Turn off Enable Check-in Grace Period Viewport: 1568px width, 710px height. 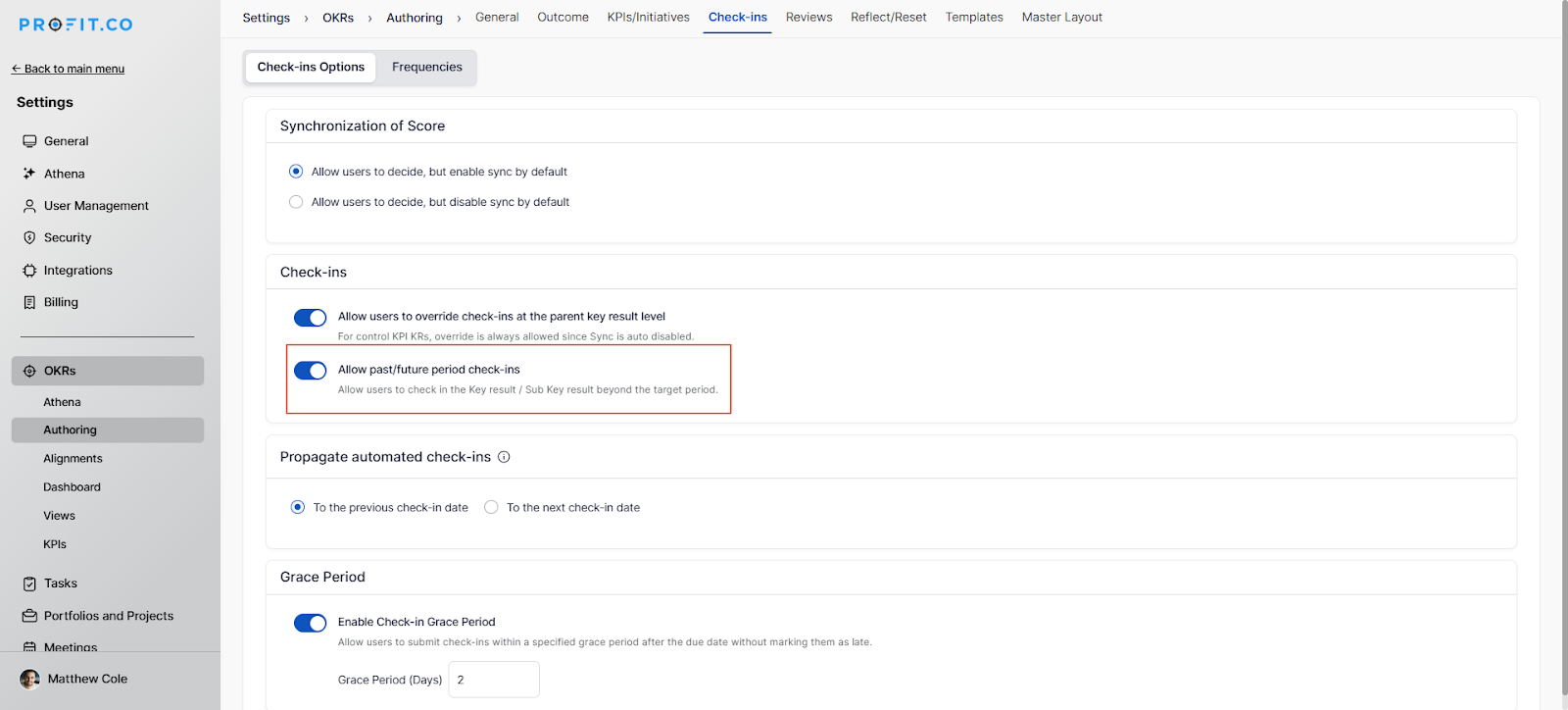click(x=310, y=624)
